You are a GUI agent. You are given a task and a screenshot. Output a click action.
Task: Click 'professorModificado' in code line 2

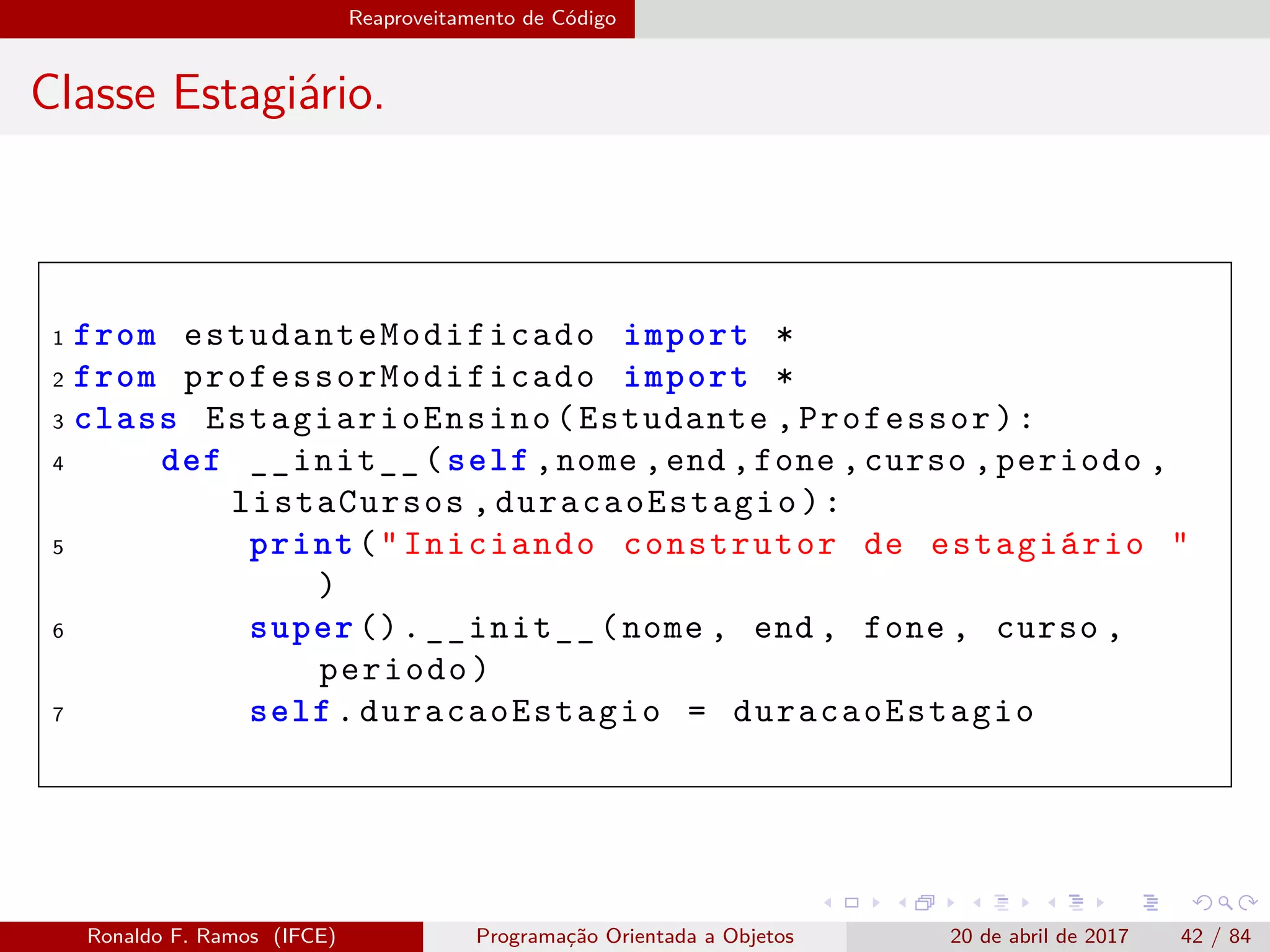[389, 377]
